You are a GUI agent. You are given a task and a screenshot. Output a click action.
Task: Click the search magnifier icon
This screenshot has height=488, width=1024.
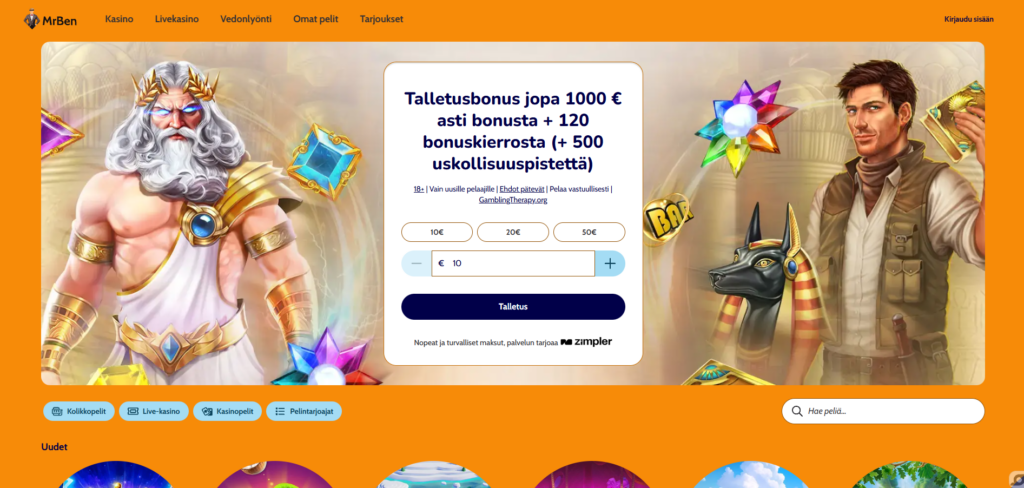click(x=797, y=411)
